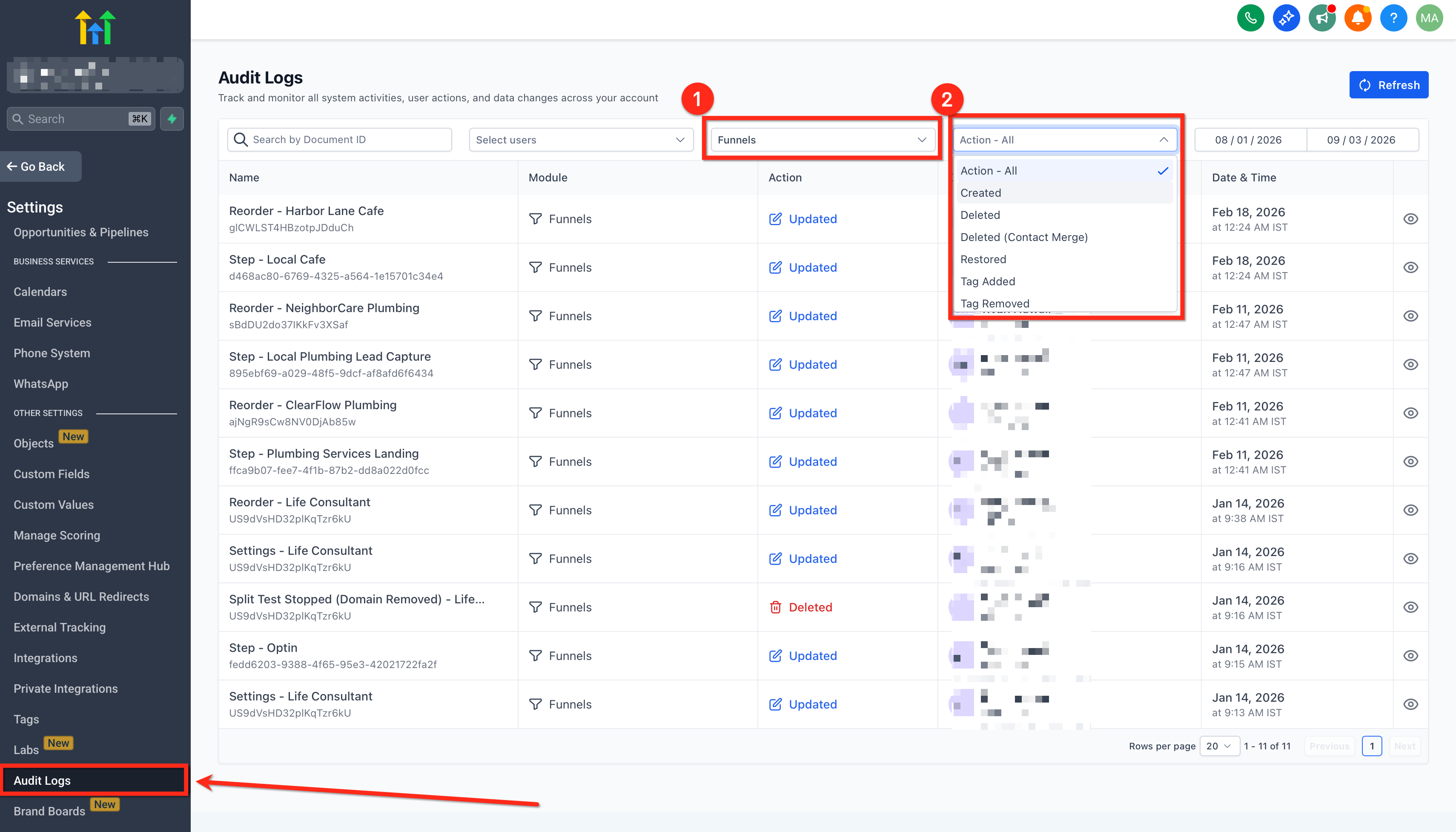The image size is (1456, 832).
Task: Click the blue help question mark icon
Action: point(1393,18)
